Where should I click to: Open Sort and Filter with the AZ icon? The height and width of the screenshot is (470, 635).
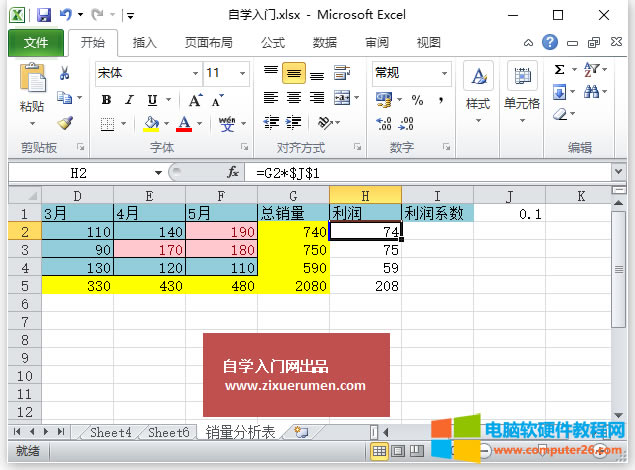591,70
